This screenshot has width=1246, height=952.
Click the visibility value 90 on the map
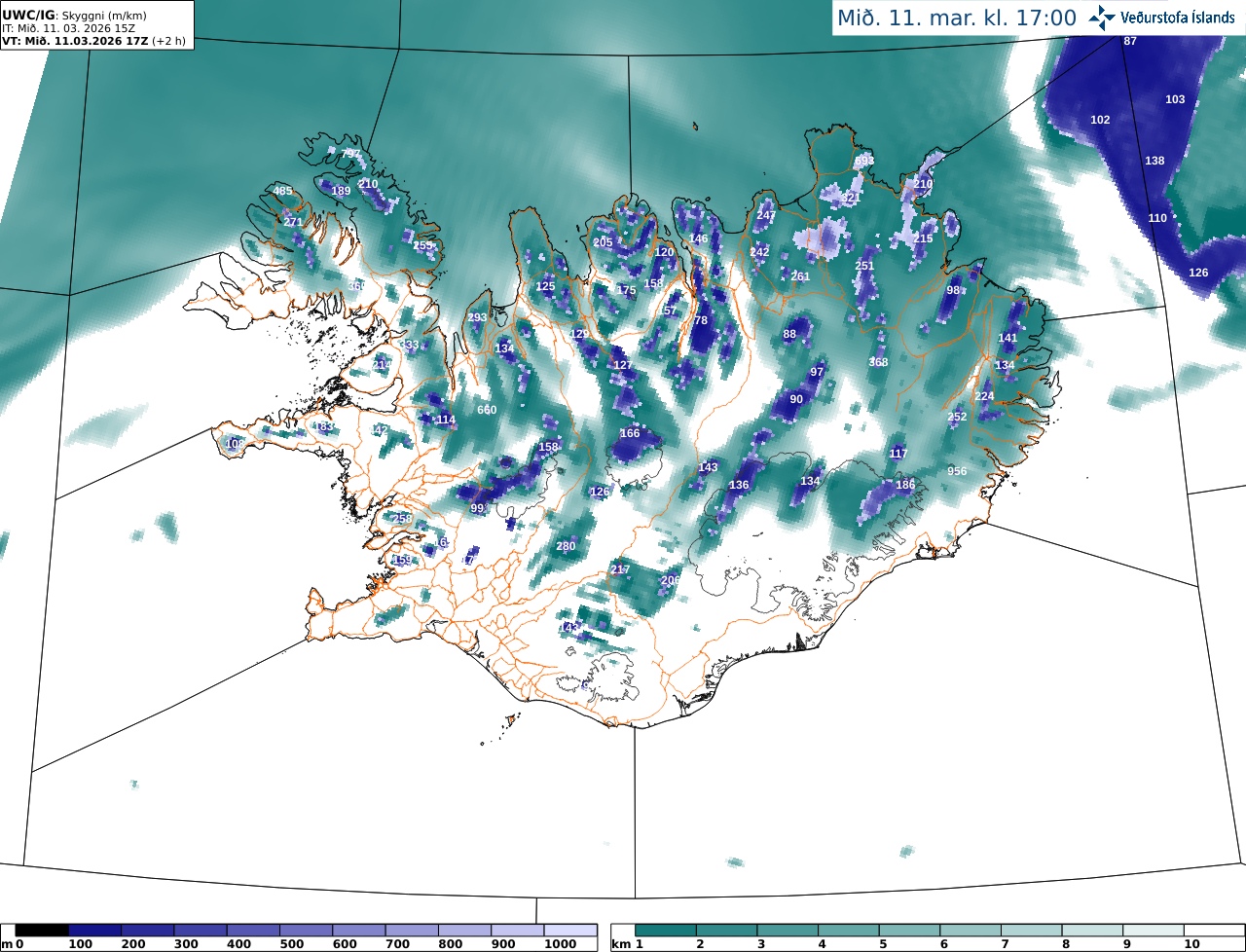click(796, 399)
